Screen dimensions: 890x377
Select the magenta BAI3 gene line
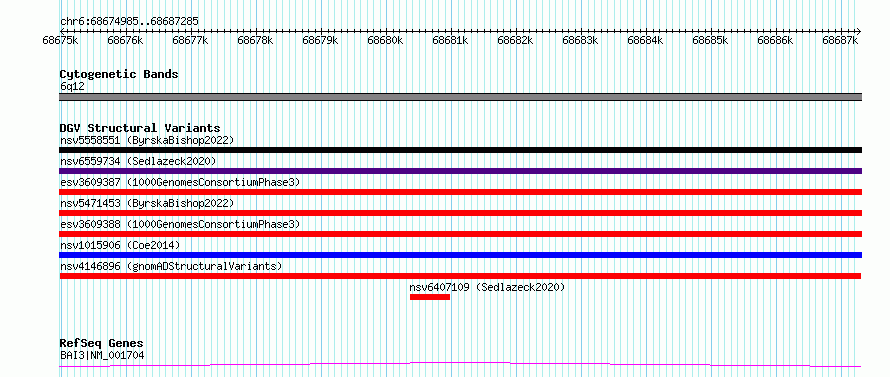tap(460, 364)
